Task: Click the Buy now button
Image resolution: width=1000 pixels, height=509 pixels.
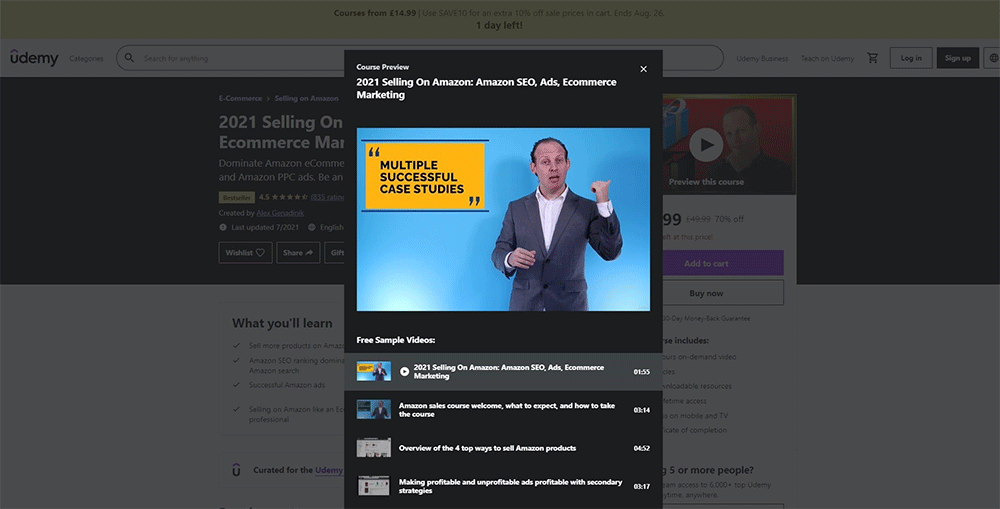Action: point(720,293)
